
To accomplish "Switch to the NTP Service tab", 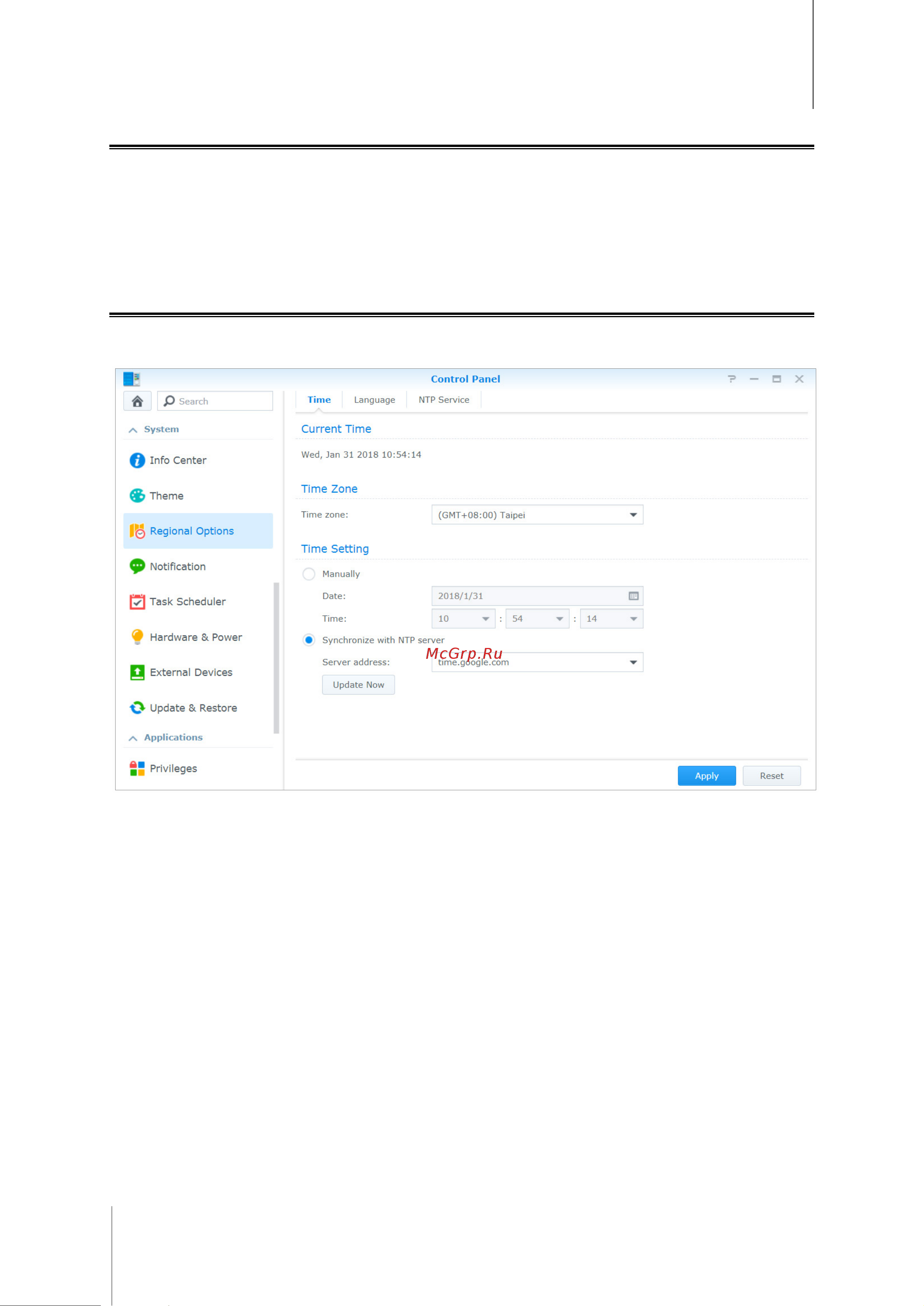I will [x=444, y=399].
